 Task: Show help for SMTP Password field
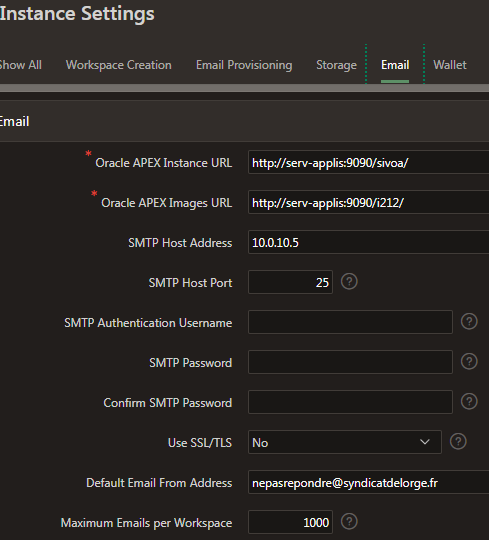tap(469, 362)
